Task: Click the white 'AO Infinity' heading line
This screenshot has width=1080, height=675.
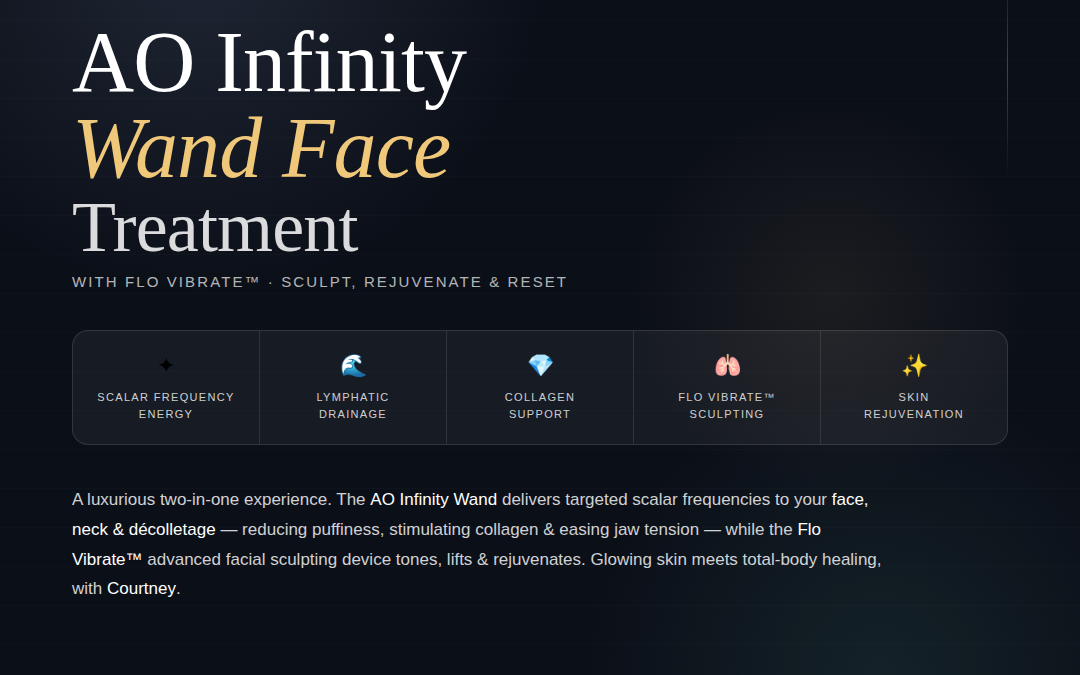Action: point(269,64)
